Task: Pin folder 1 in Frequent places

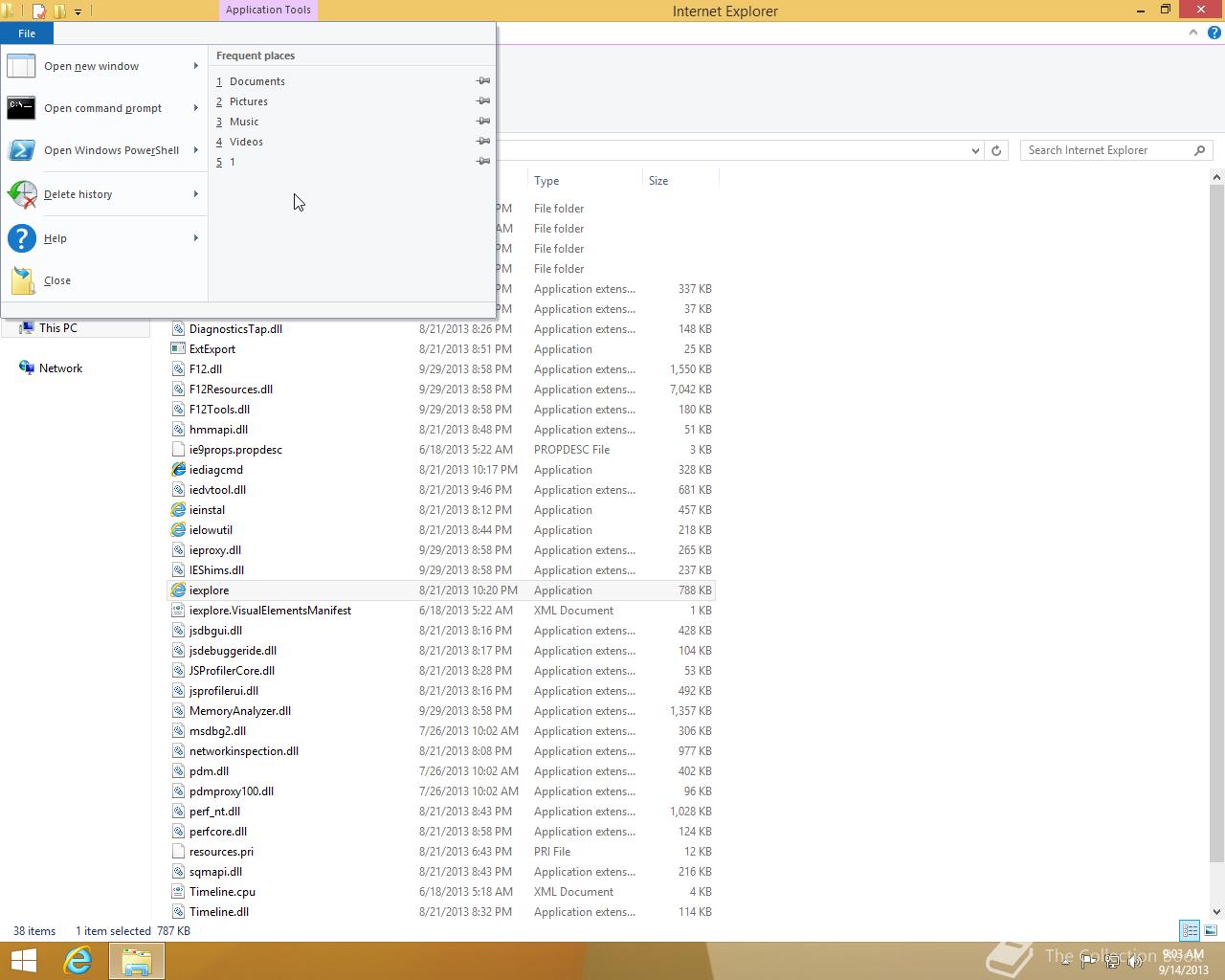Action: (x=483, y=162)
